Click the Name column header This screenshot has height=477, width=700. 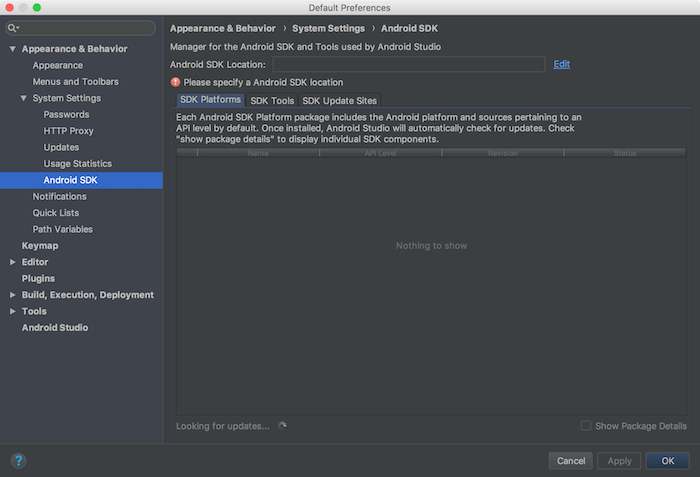click(258, 153)
